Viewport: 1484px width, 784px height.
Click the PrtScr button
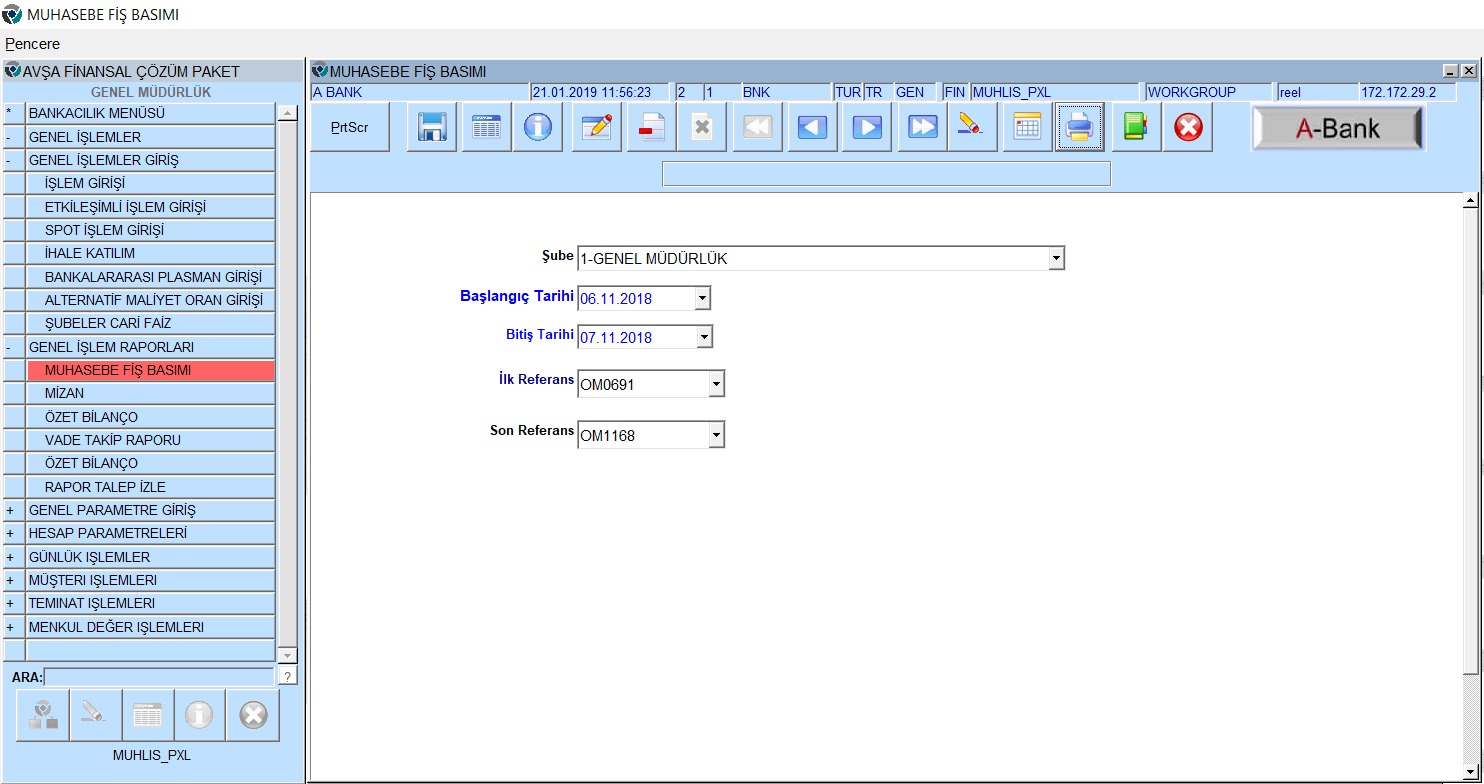350,128
